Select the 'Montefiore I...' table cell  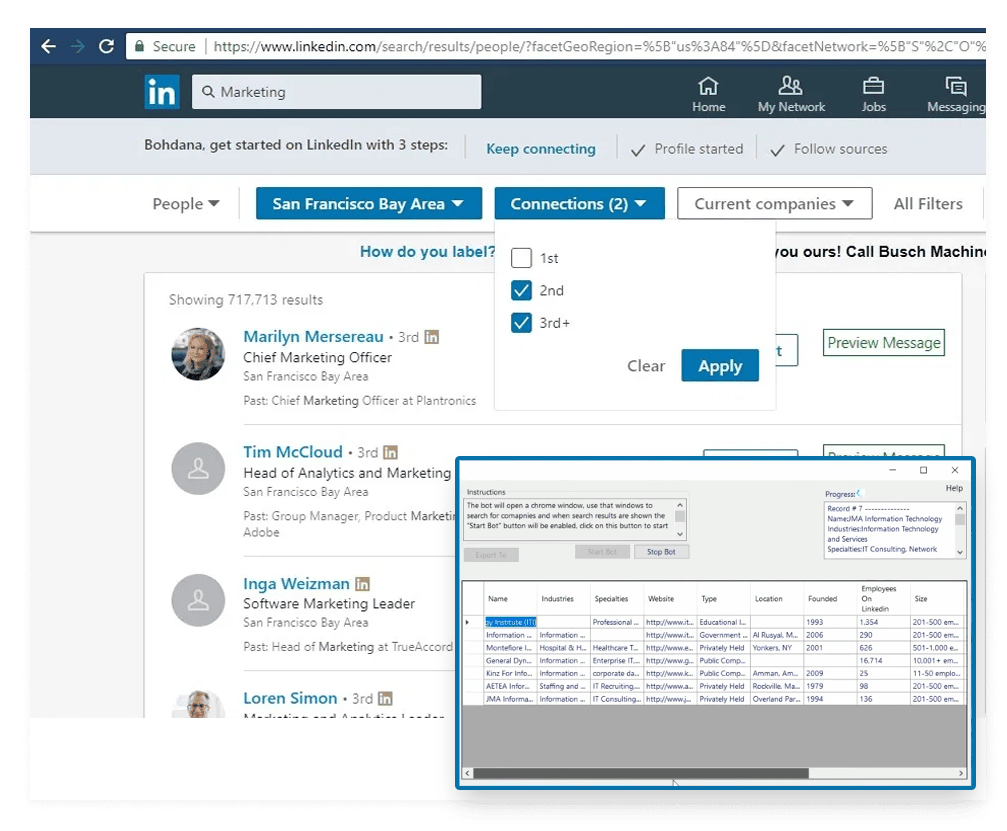coord(510,648)
